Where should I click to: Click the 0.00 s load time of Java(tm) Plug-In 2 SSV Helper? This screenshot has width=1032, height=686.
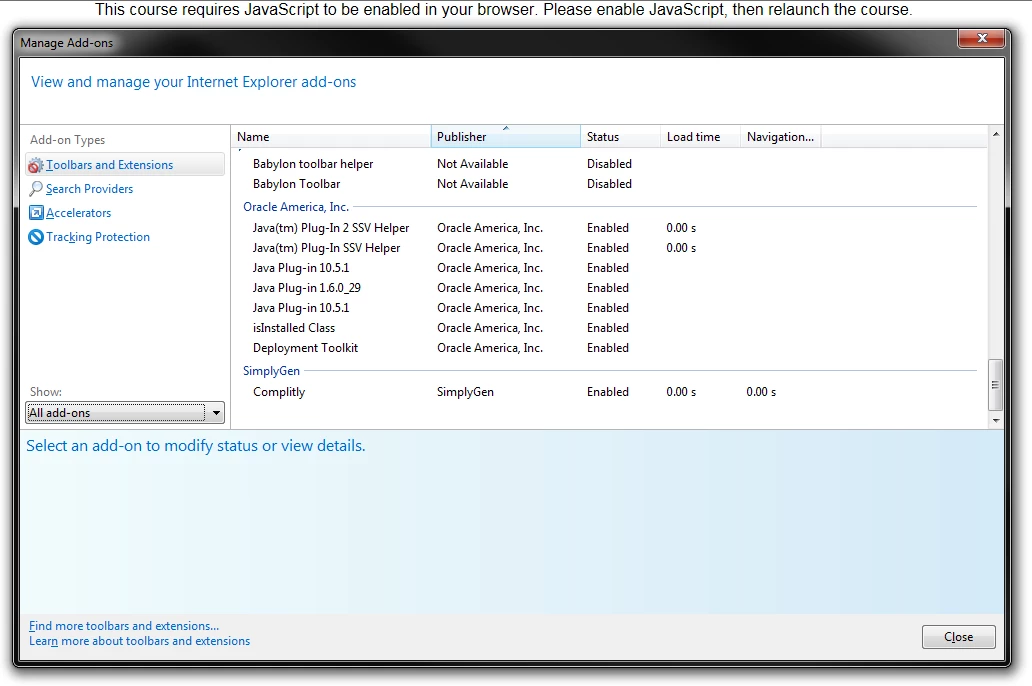tap(681, 228)
